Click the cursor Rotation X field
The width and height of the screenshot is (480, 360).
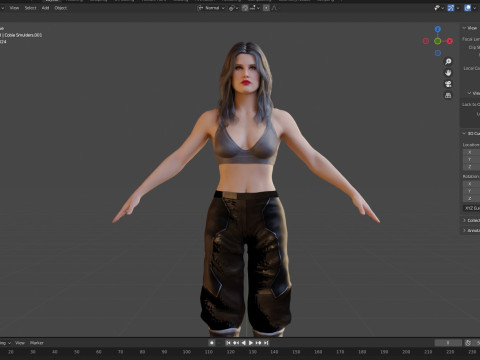coord(471,184)
